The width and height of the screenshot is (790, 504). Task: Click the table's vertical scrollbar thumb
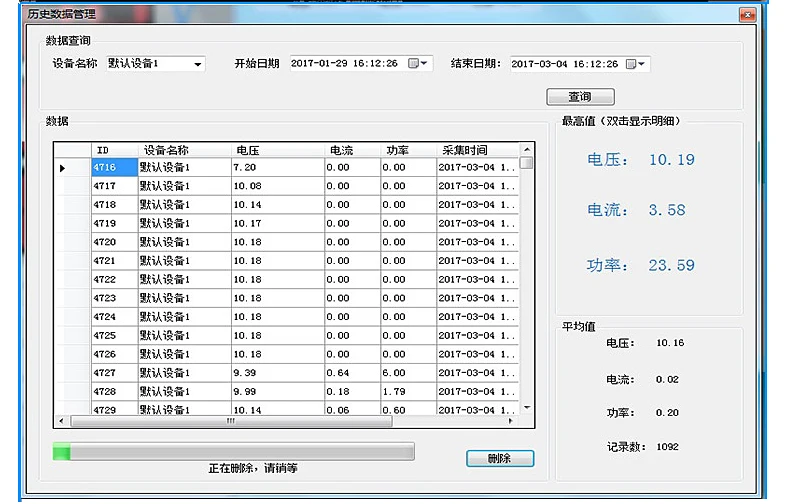526,163
